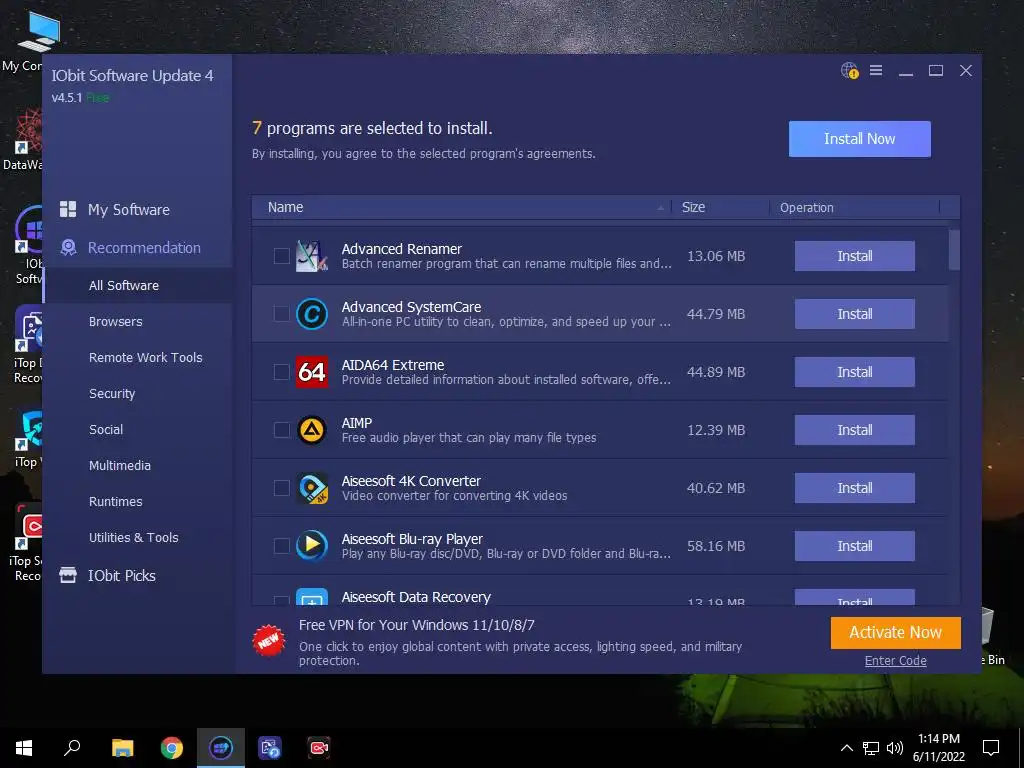Select All Software category

(x=138, y=285)
